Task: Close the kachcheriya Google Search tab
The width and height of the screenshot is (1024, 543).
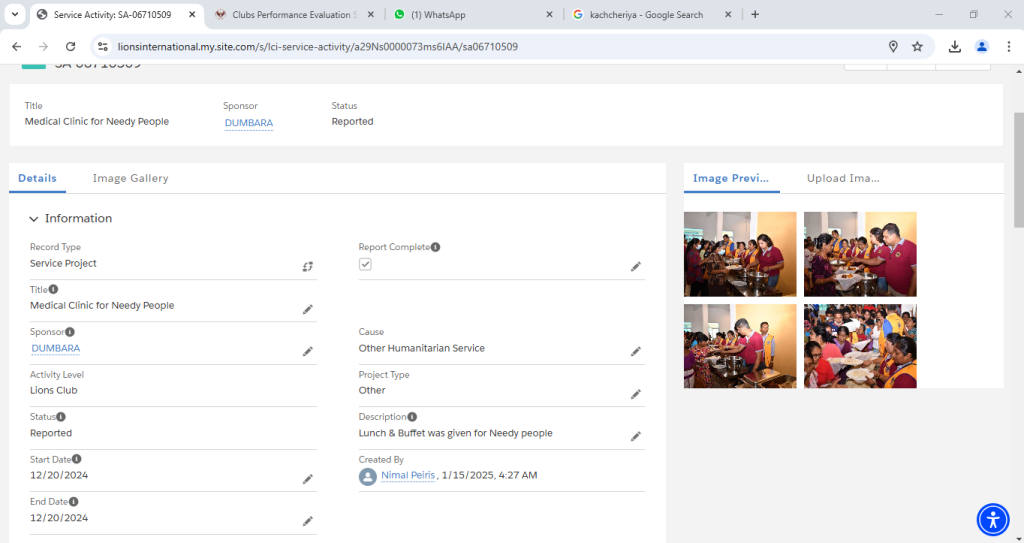Action: coord(728,14)
